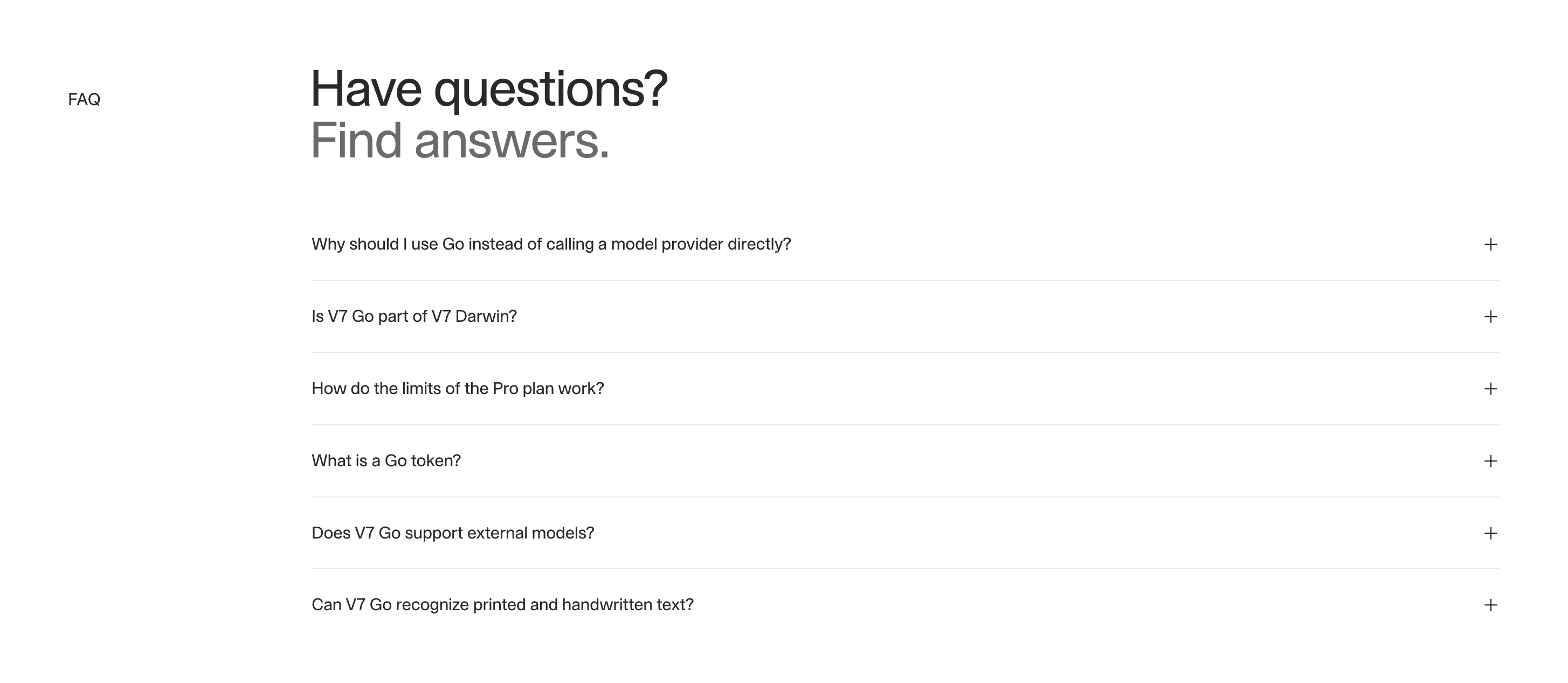
Task: Expand 'Can V7 Go recognize printed and handwritten text?'
Action: coord(502,605)
